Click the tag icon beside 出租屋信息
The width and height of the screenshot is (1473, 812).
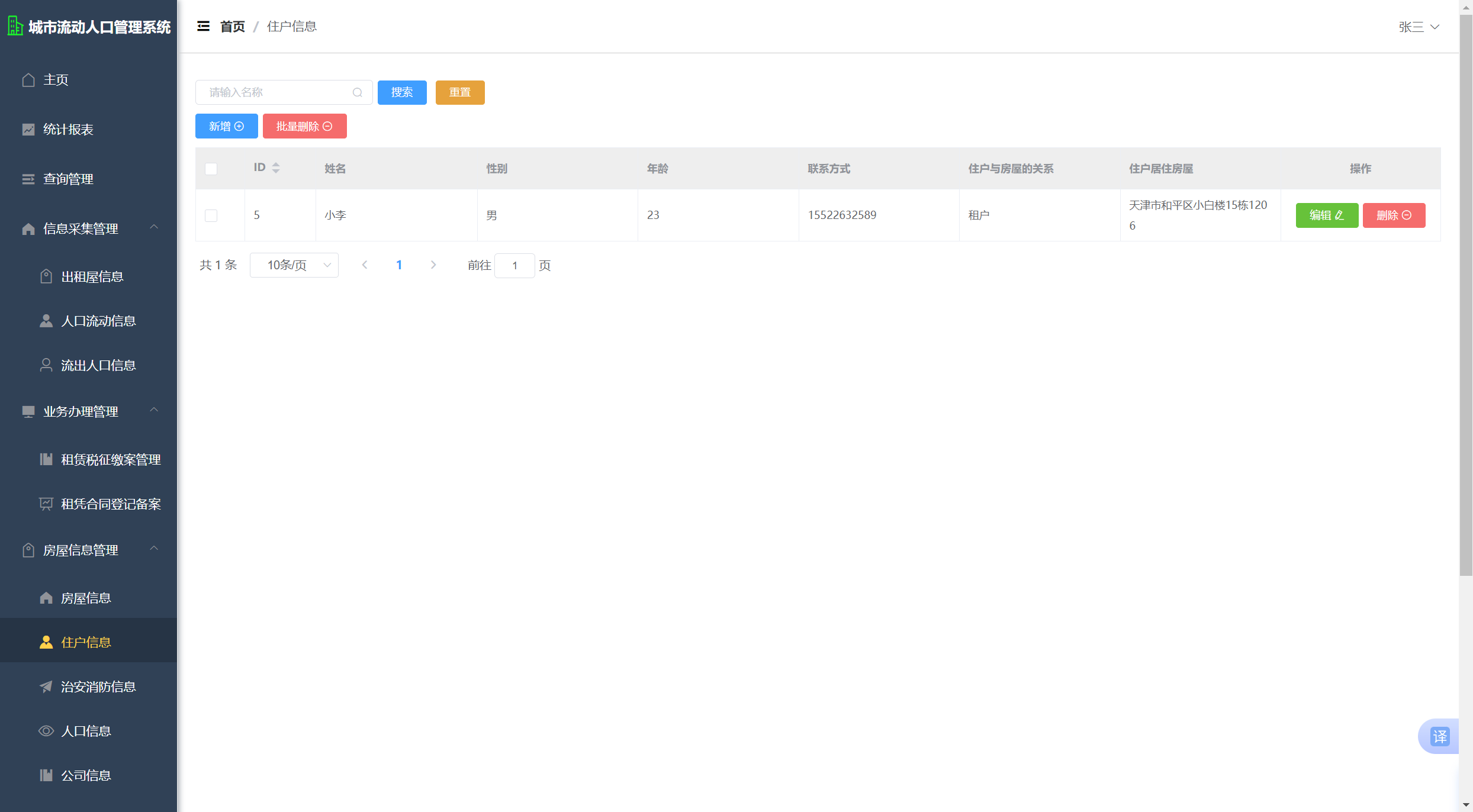[x=46, y=276]
